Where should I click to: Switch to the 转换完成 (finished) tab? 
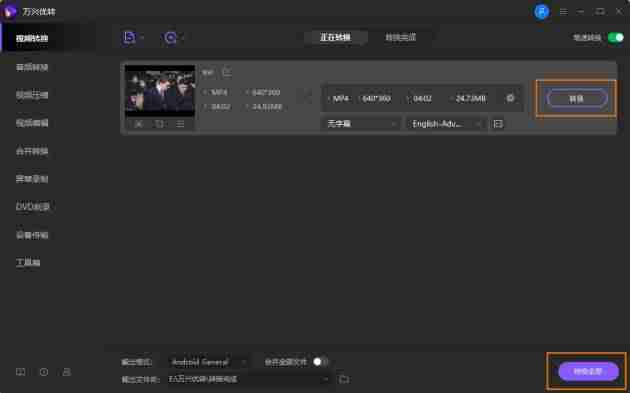click(x=401, y=37)
